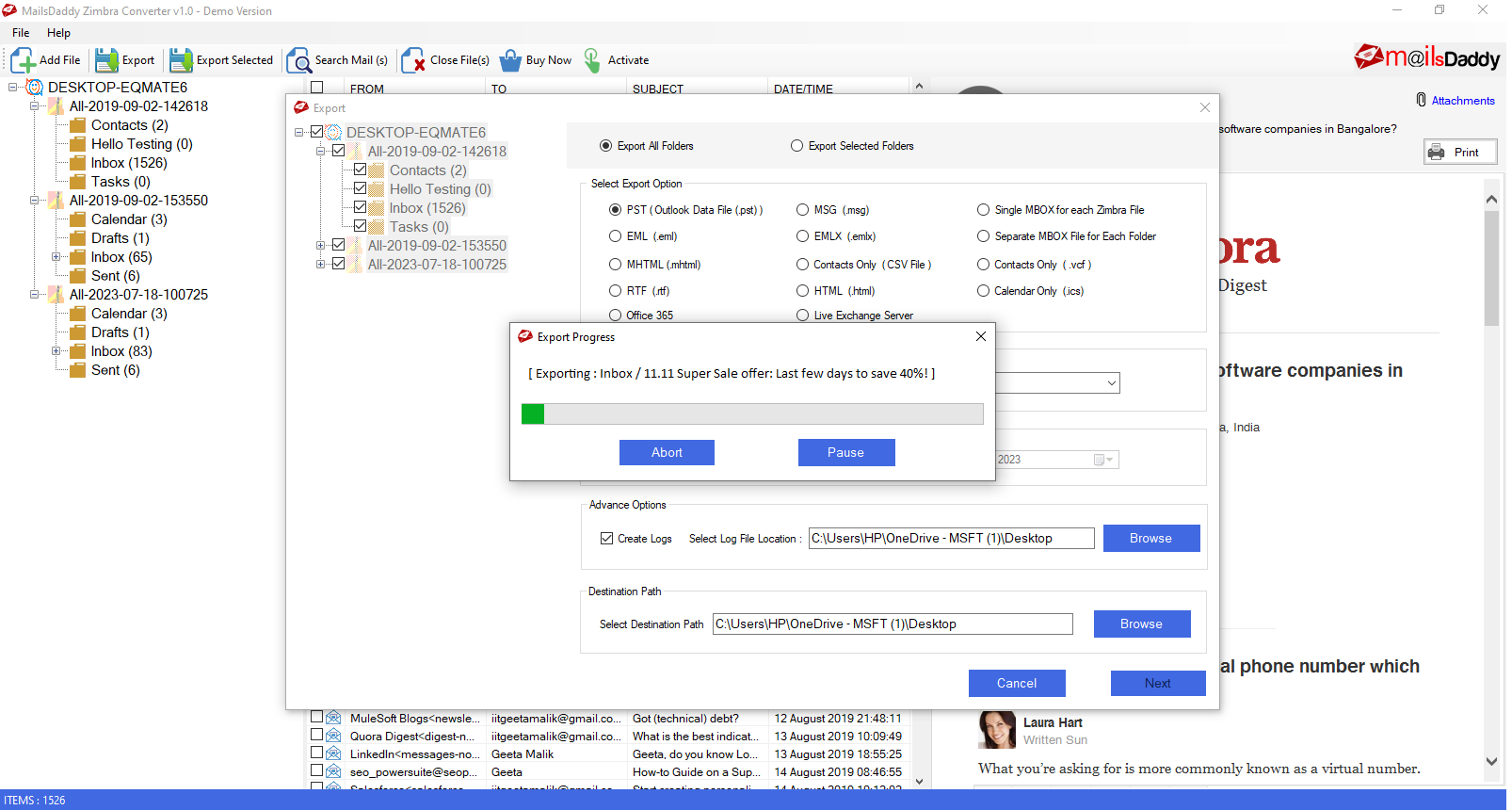This screenshot has width=1512, height=810.
Task: Open the dropdown behind the Export Progress dialog
Action: [x=1112, y=383]
